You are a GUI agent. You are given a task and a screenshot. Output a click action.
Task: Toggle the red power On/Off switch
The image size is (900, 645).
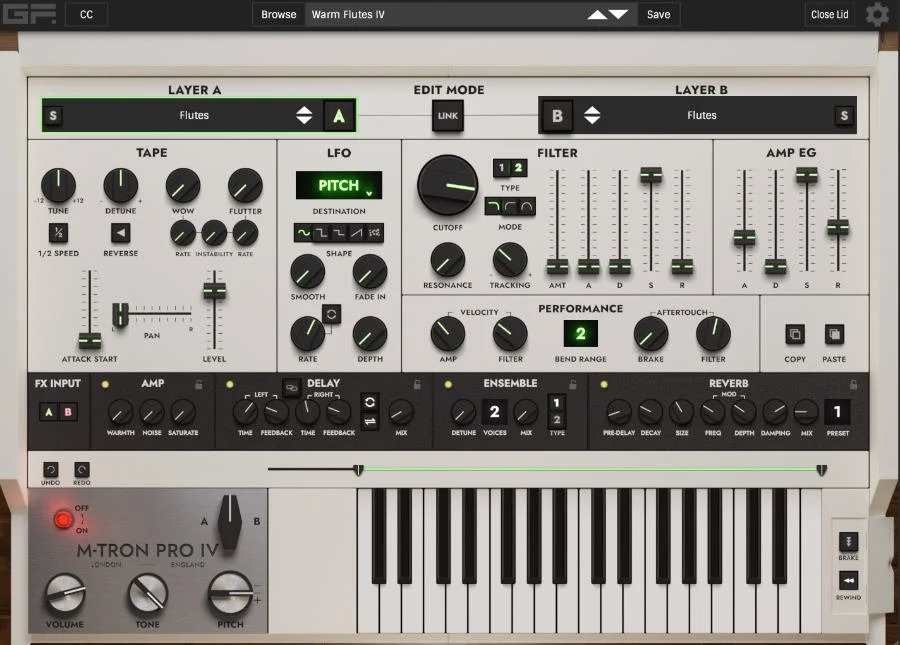pyautogui.click(x=63, y=520)
